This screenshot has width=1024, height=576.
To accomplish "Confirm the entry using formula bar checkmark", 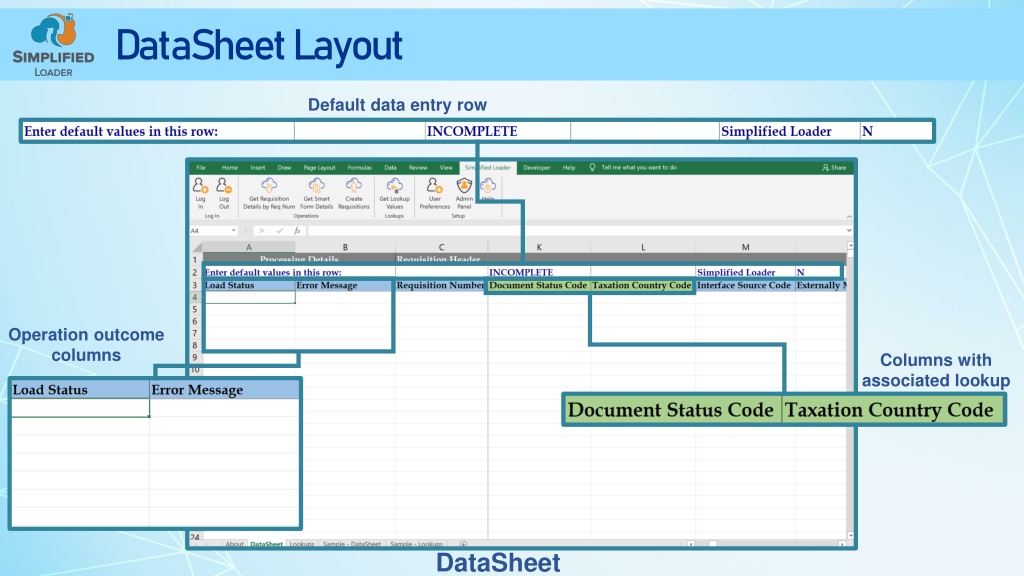I will click(x=280, y=231).
